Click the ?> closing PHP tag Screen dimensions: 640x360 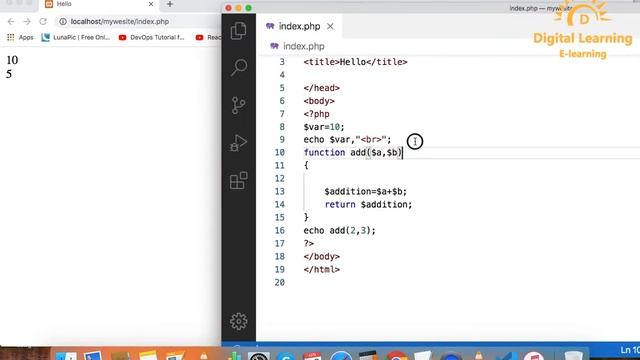[x=309, y=244]
